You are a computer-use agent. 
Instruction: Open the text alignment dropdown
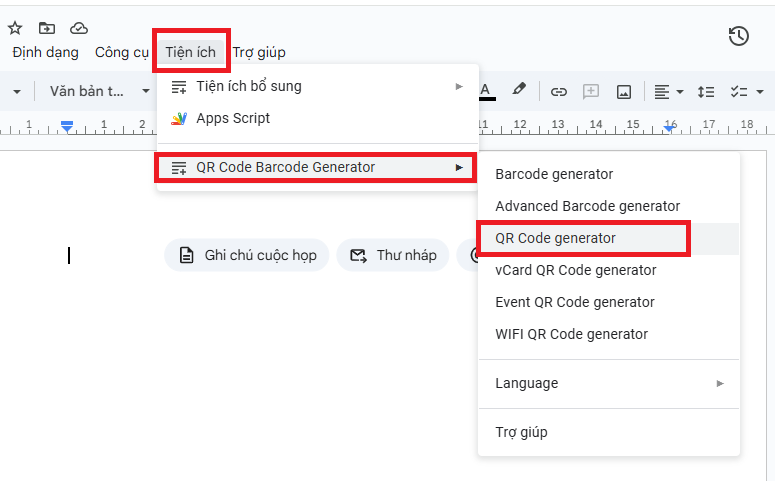tap(668, 91)
